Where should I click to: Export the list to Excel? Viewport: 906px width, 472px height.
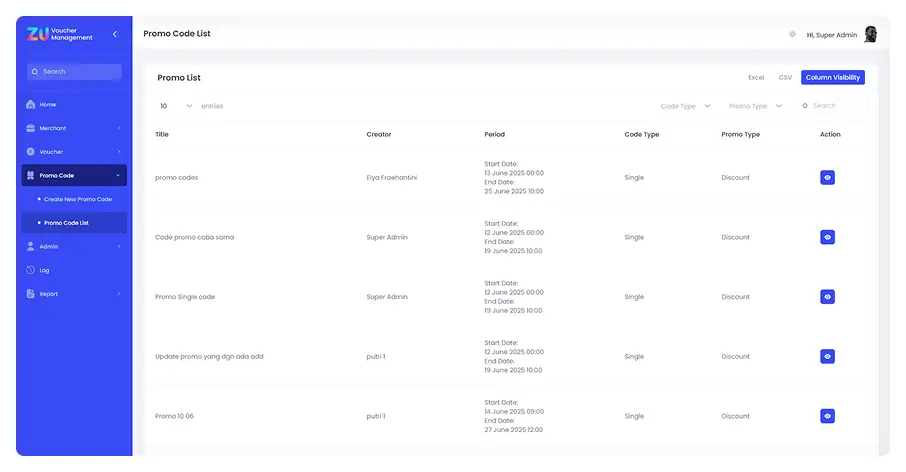(x=756, y=77)
